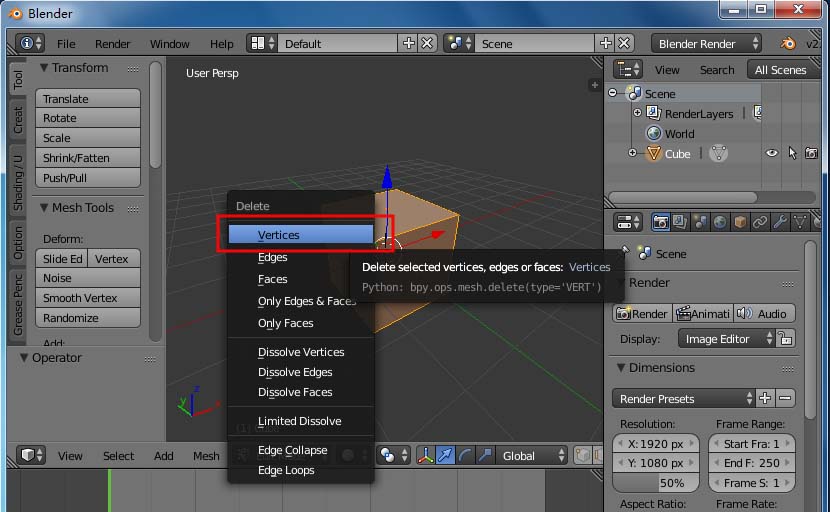Image resolution: width=830 pixels, height=512 pixels.
Task: Toggle Cube visibility eye in outliner
Action: [x=772, y=154]
